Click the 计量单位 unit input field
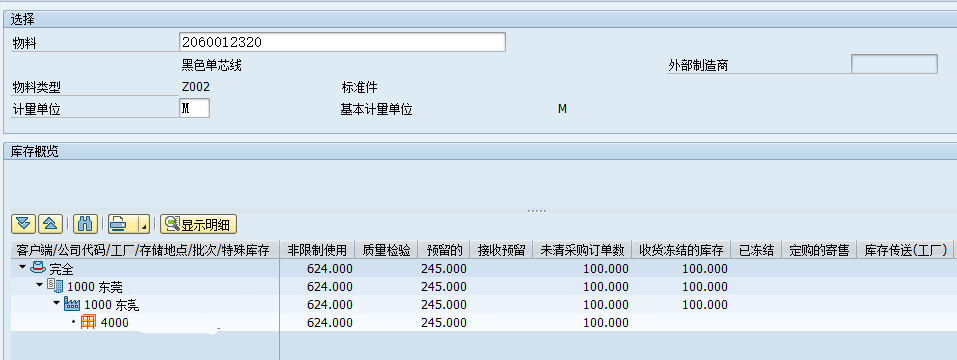Image resolution: width=957 pixels, height=360 pixels. pos(195,109)
